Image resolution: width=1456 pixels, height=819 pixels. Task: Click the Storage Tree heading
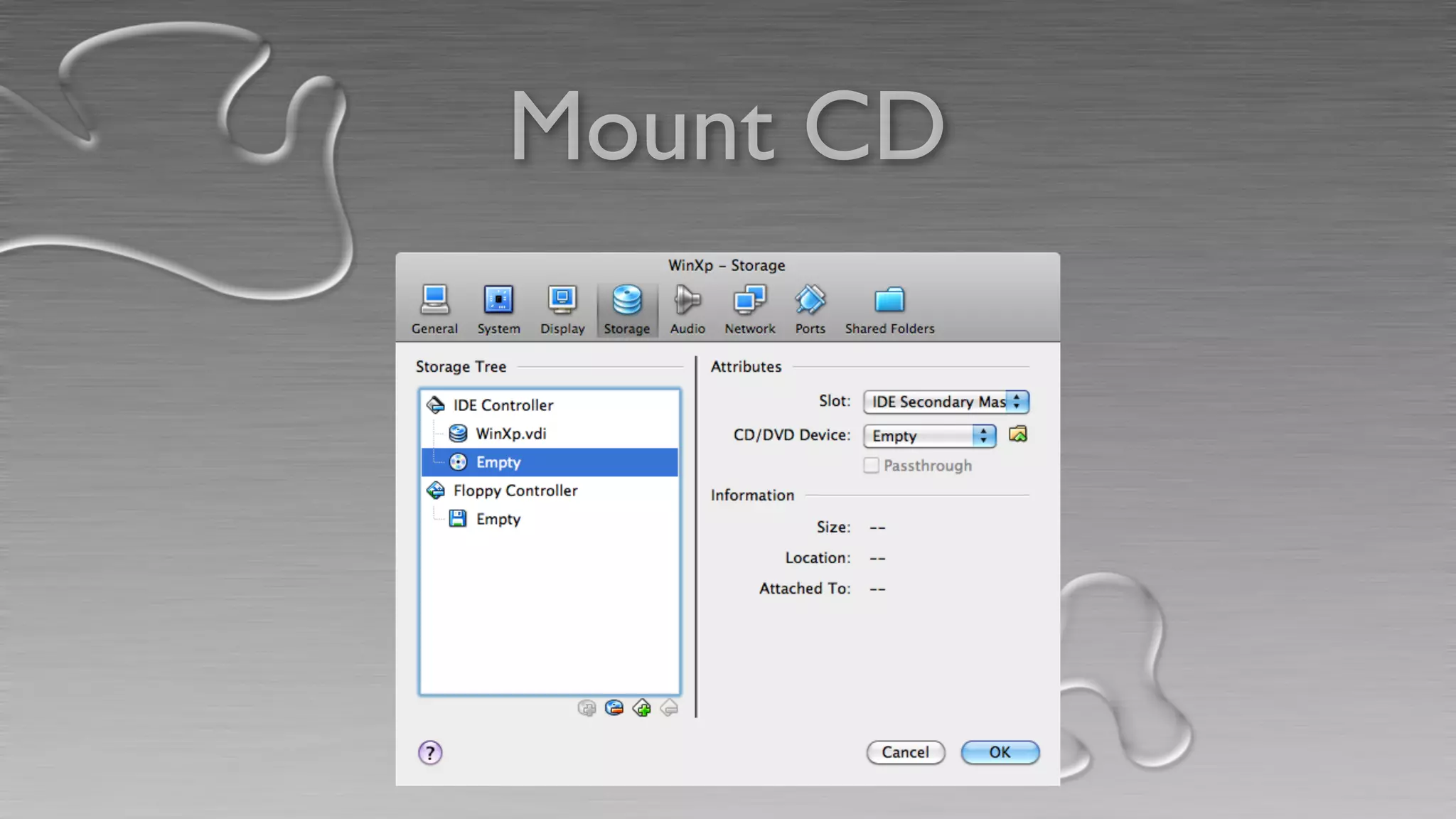[x=461, y=367]
